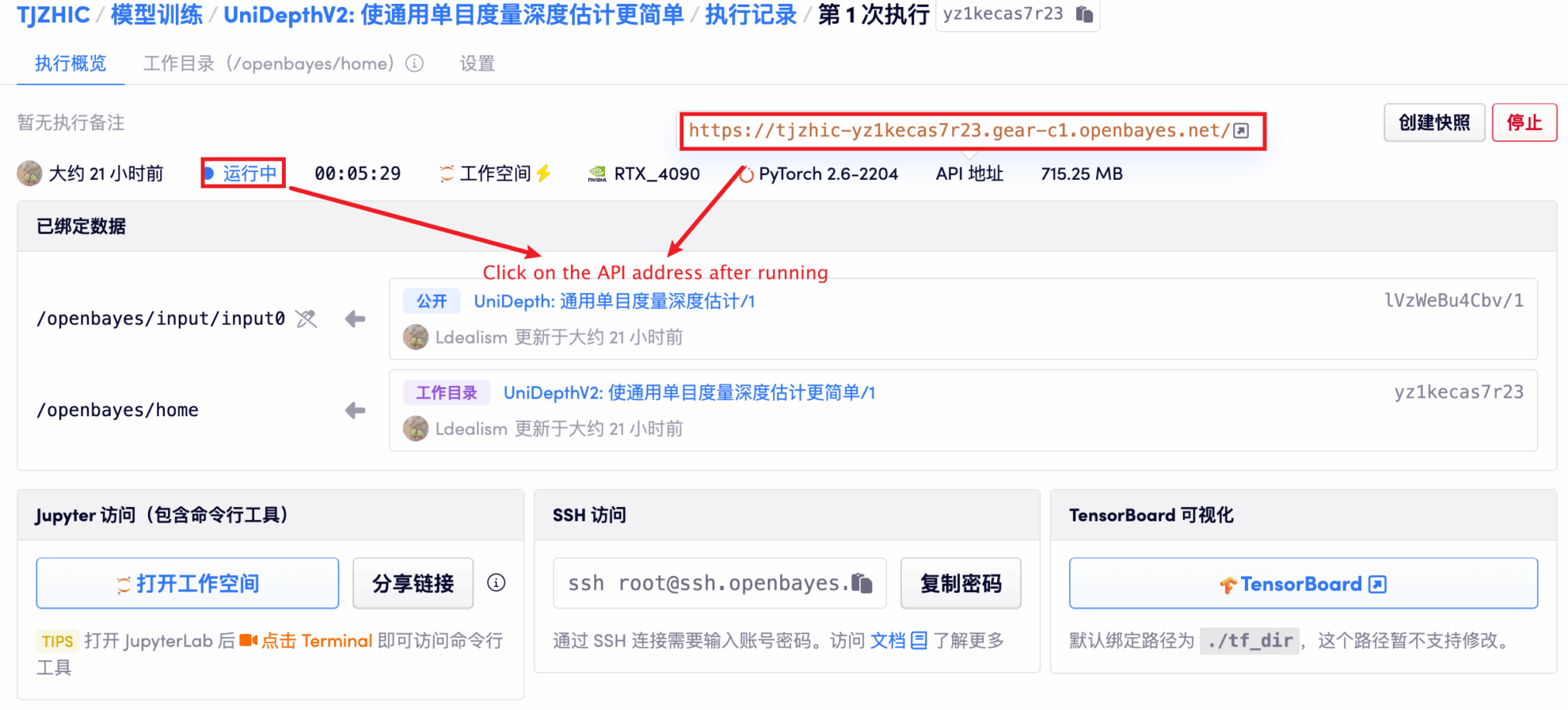The width and height of the screenshot is (1568, 710).
Task: Open the API address URL link
Action: 958,131
